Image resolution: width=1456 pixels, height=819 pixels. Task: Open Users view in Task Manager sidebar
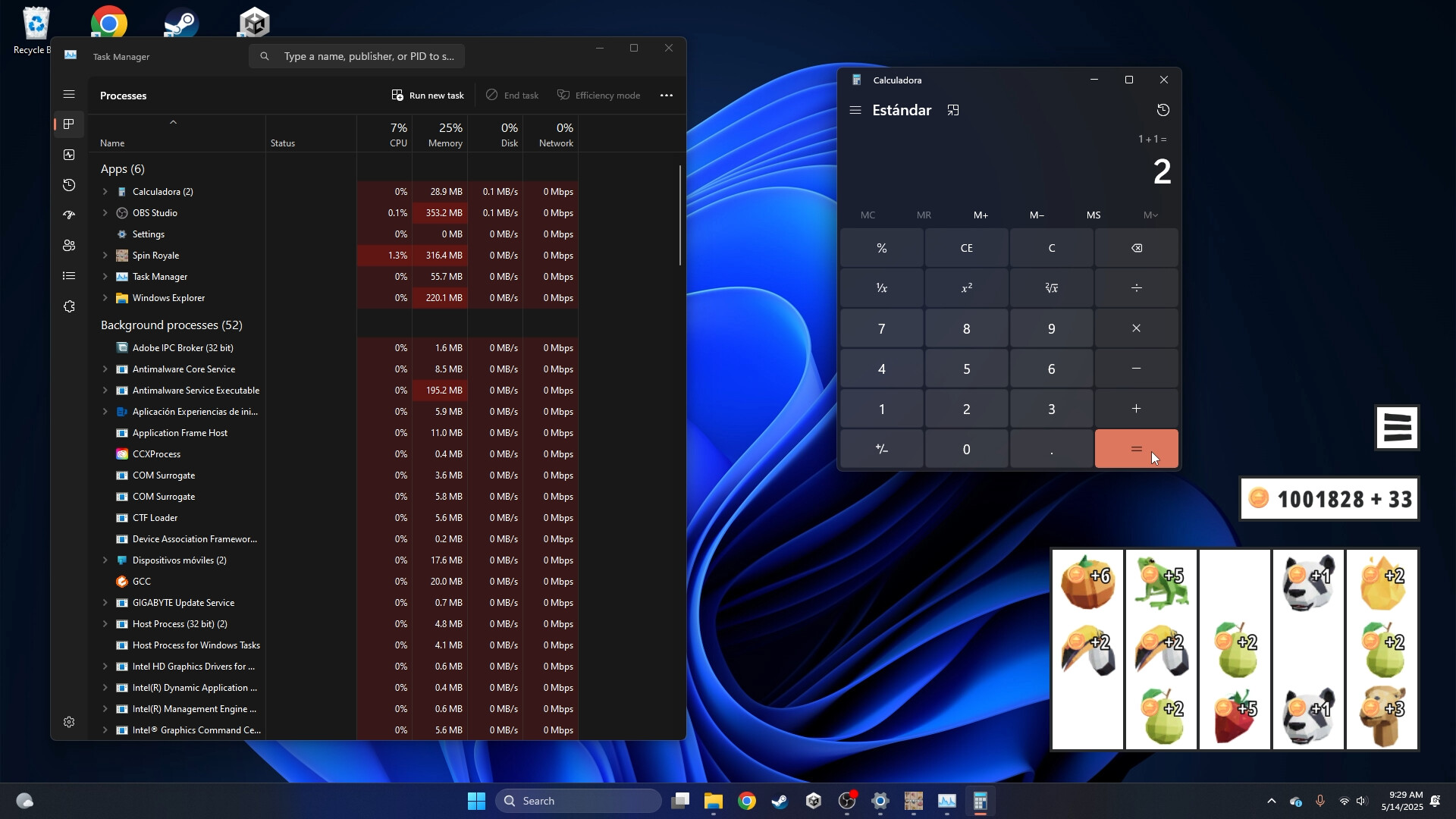(69, 246)
